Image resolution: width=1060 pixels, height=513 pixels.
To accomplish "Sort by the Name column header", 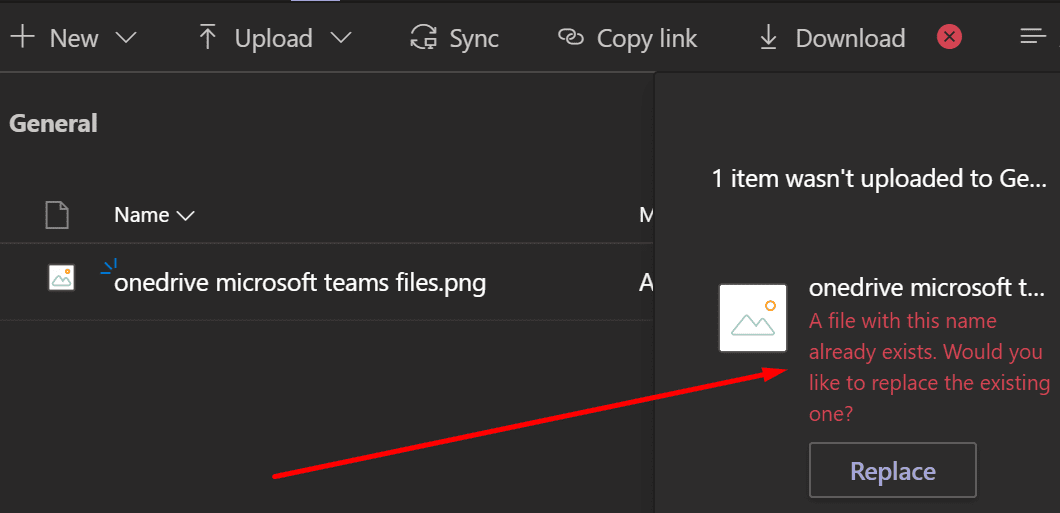I will pos(154,215).
